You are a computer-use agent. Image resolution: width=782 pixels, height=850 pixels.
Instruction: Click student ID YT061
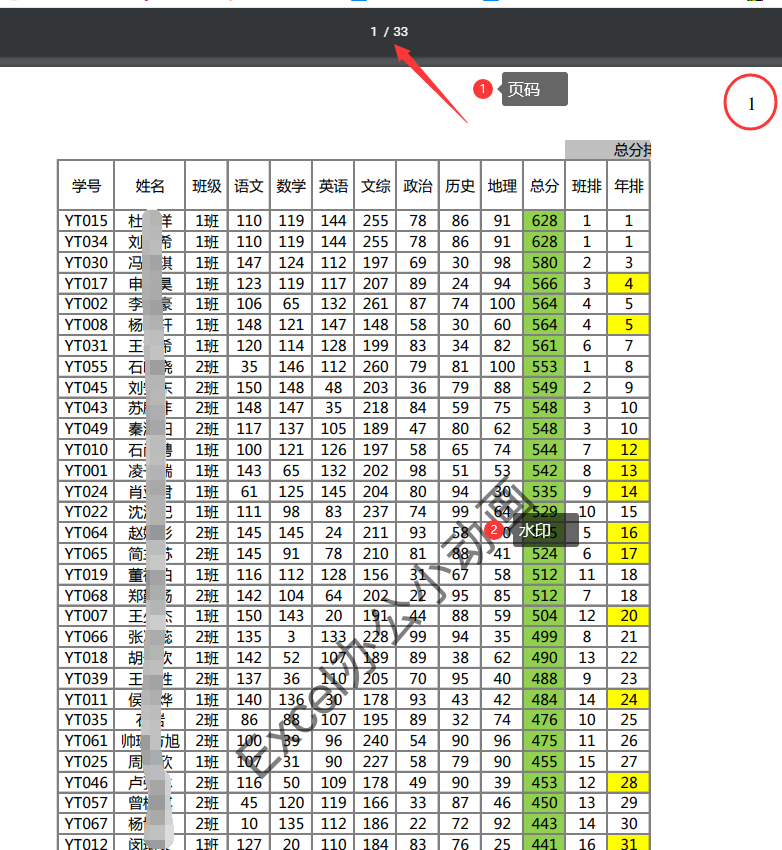(x=86, y=741)
